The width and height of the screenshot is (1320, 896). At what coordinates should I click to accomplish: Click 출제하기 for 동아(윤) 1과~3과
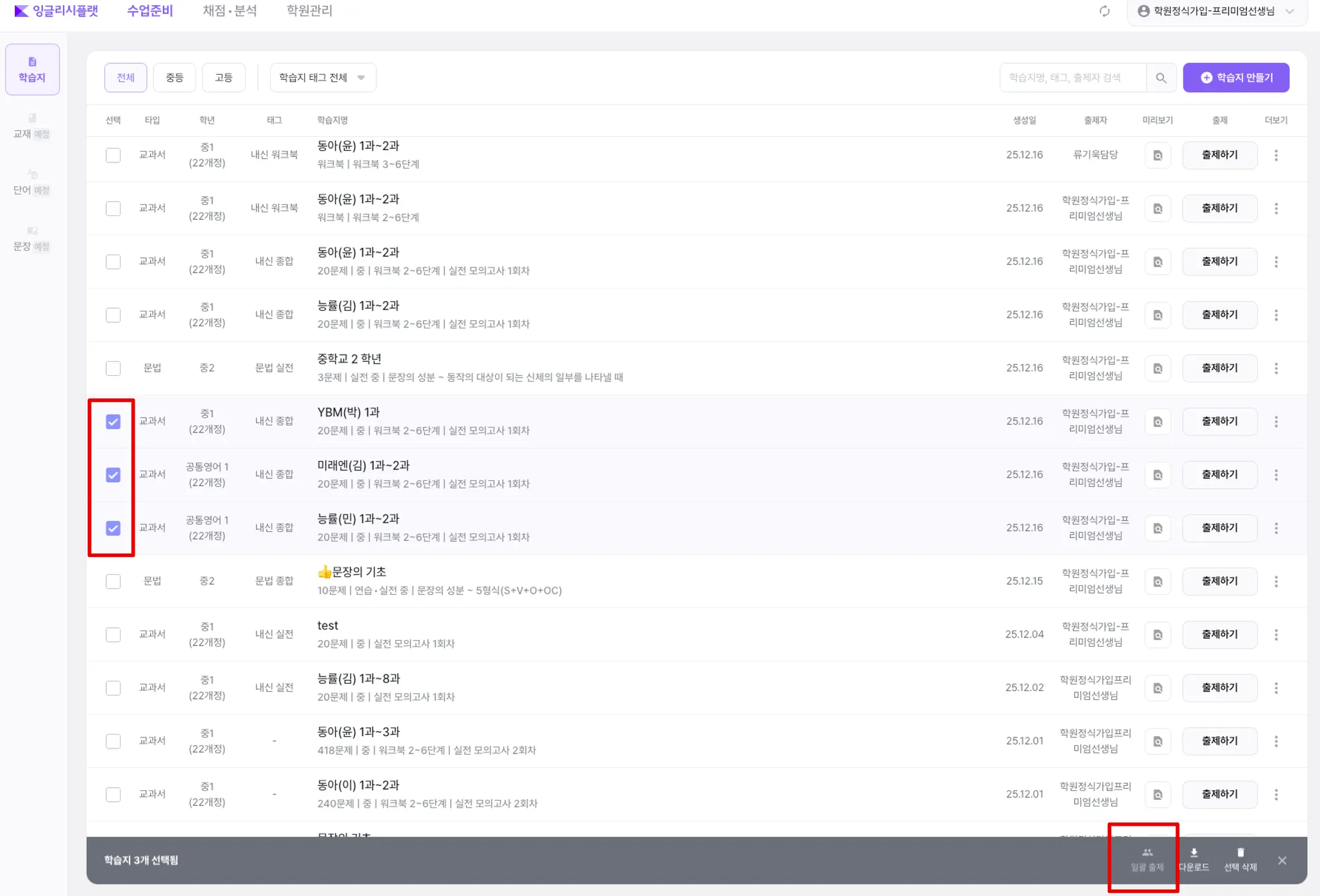click(x=1219, y=741)
